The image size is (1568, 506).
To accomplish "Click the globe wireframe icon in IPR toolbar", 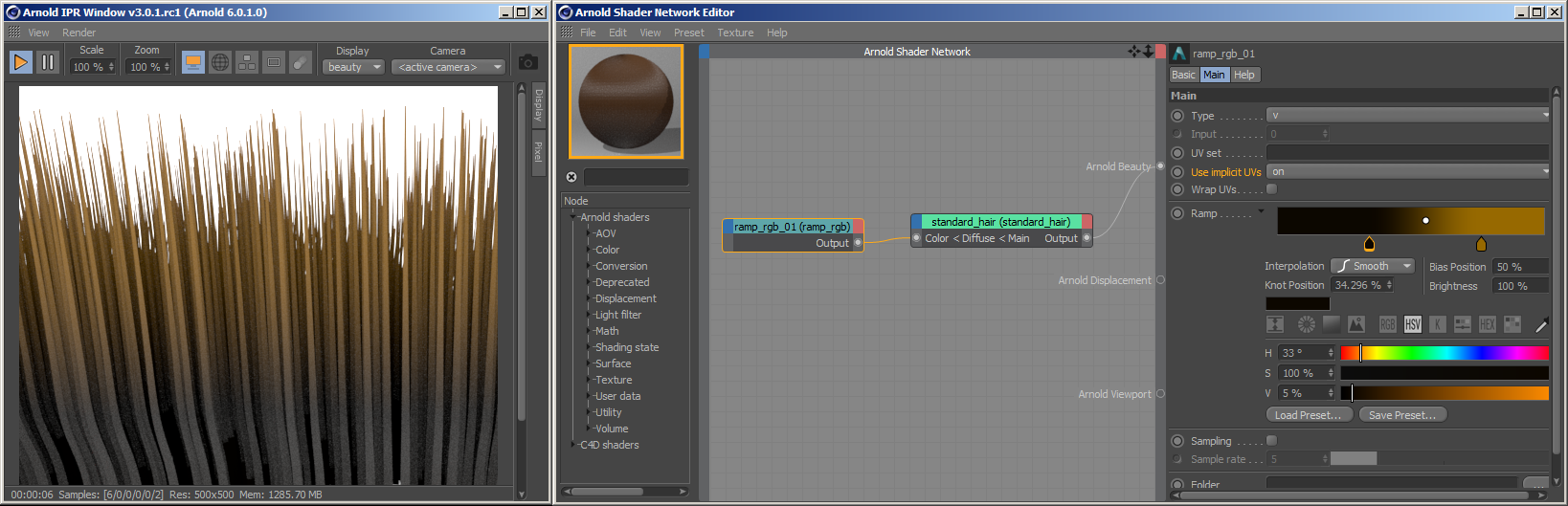I will pos(220,62).
